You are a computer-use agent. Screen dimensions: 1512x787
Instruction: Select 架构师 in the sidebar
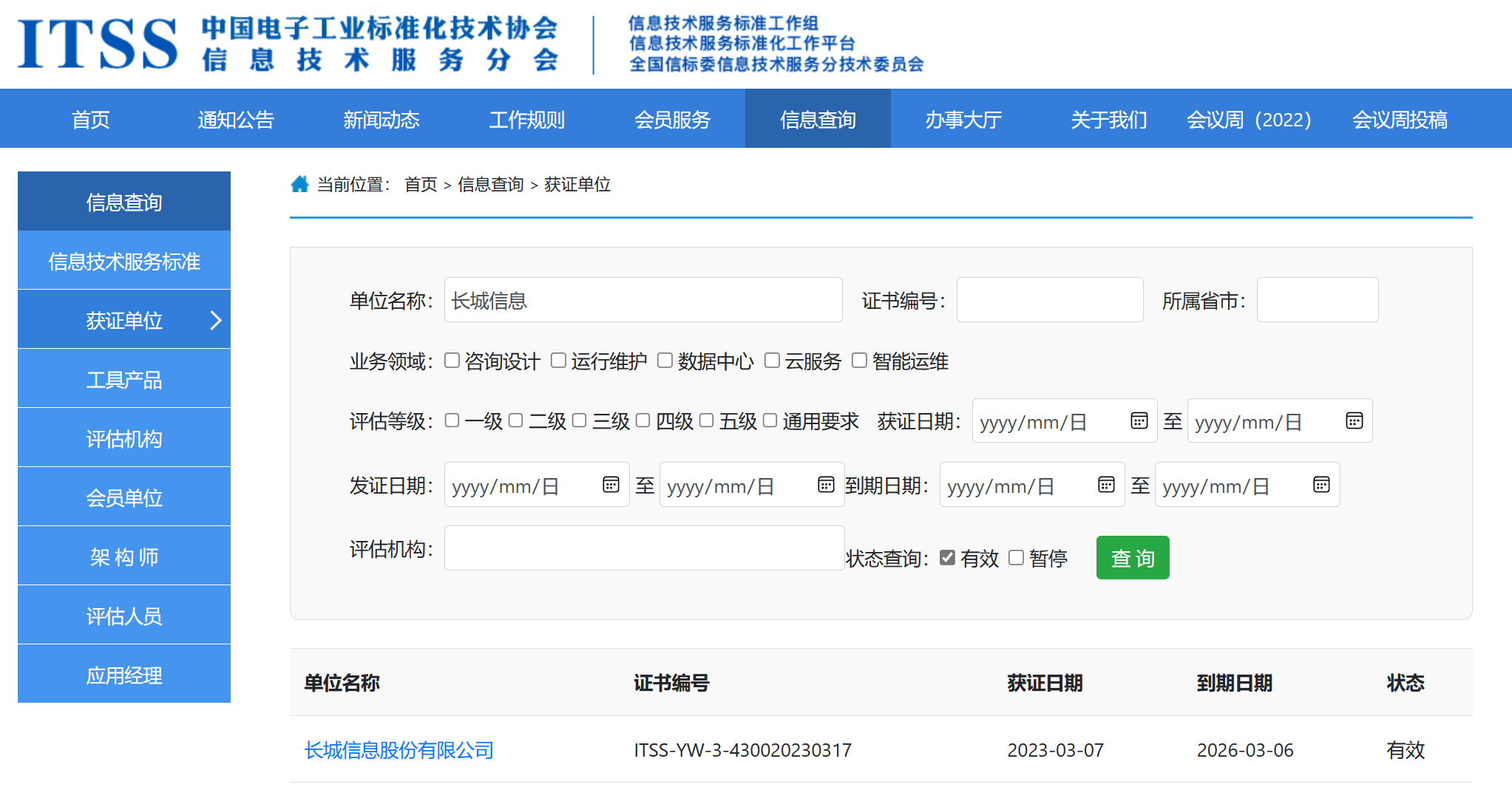coord(124,556)
